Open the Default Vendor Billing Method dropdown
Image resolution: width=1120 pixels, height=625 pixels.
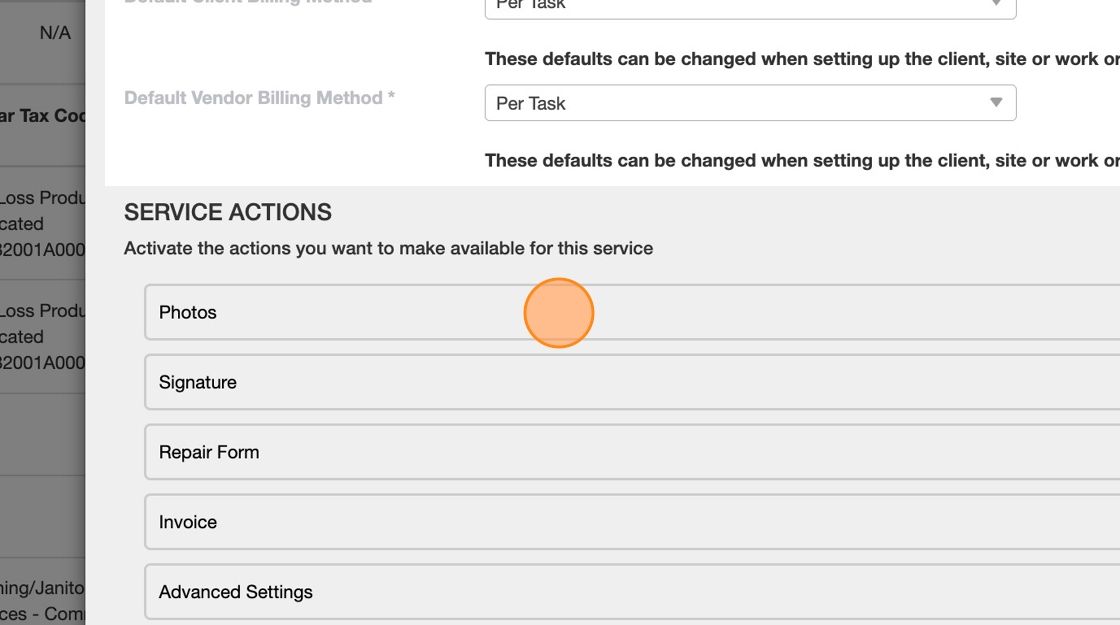tap(740, 103)
